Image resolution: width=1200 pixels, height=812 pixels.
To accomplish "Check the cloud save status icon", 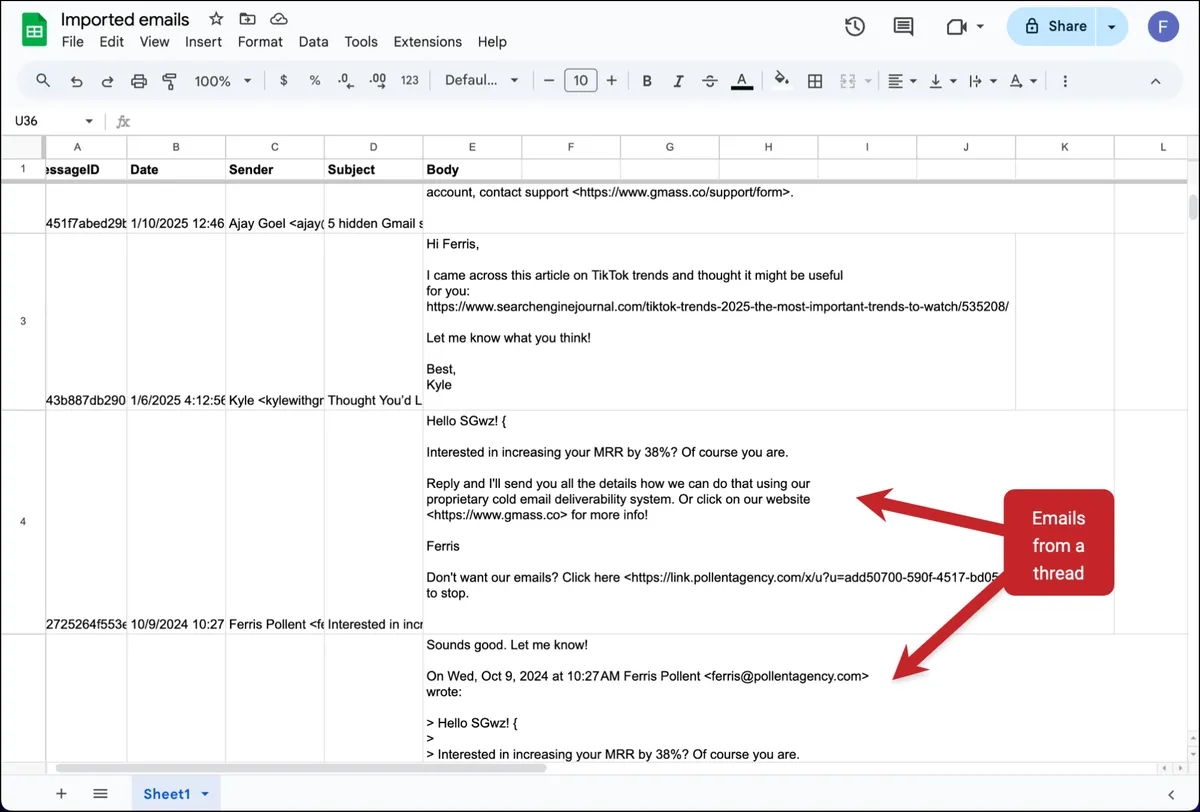I will (x=279, y=19).
